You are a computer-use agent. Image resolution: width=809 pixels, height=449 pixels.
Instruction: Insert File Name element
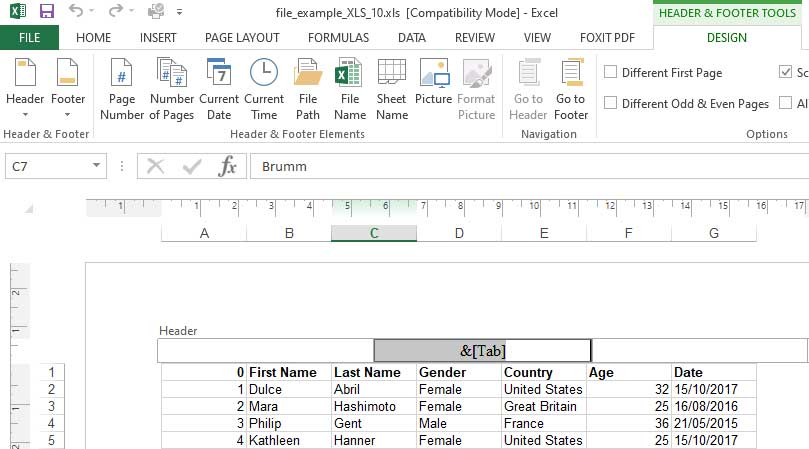tap(350, 89)
